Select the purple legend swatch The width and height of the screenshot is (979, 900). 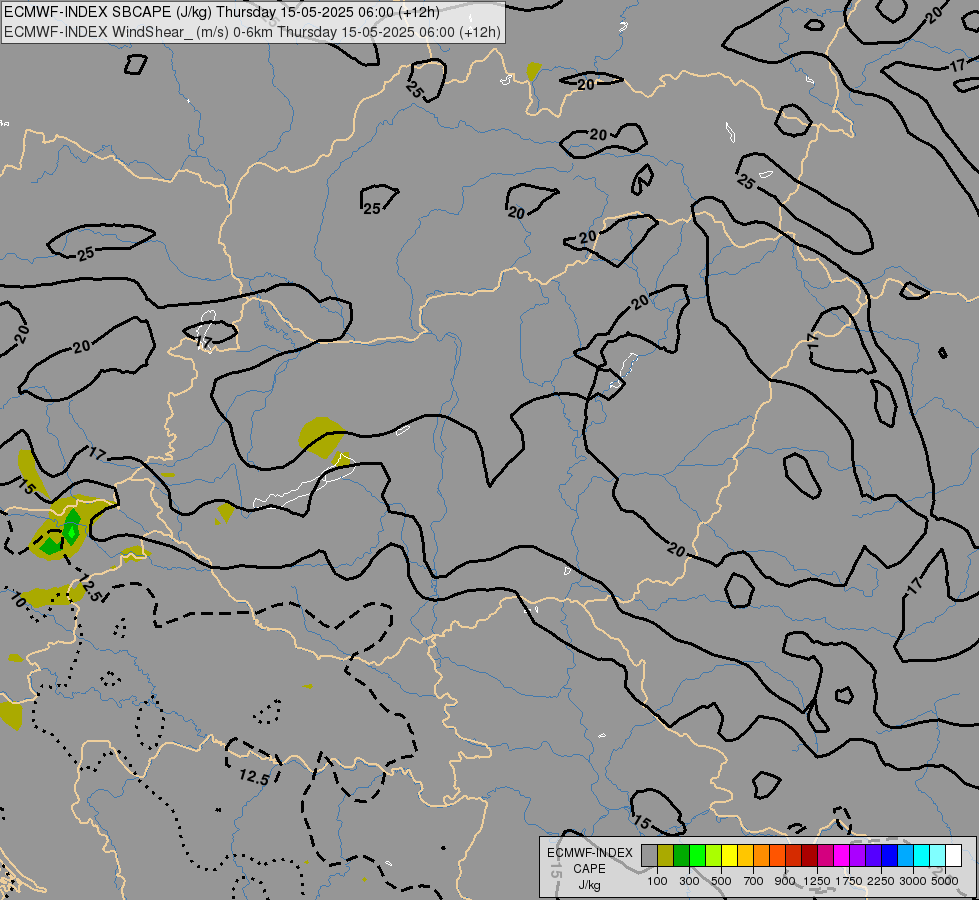[857, 856]
